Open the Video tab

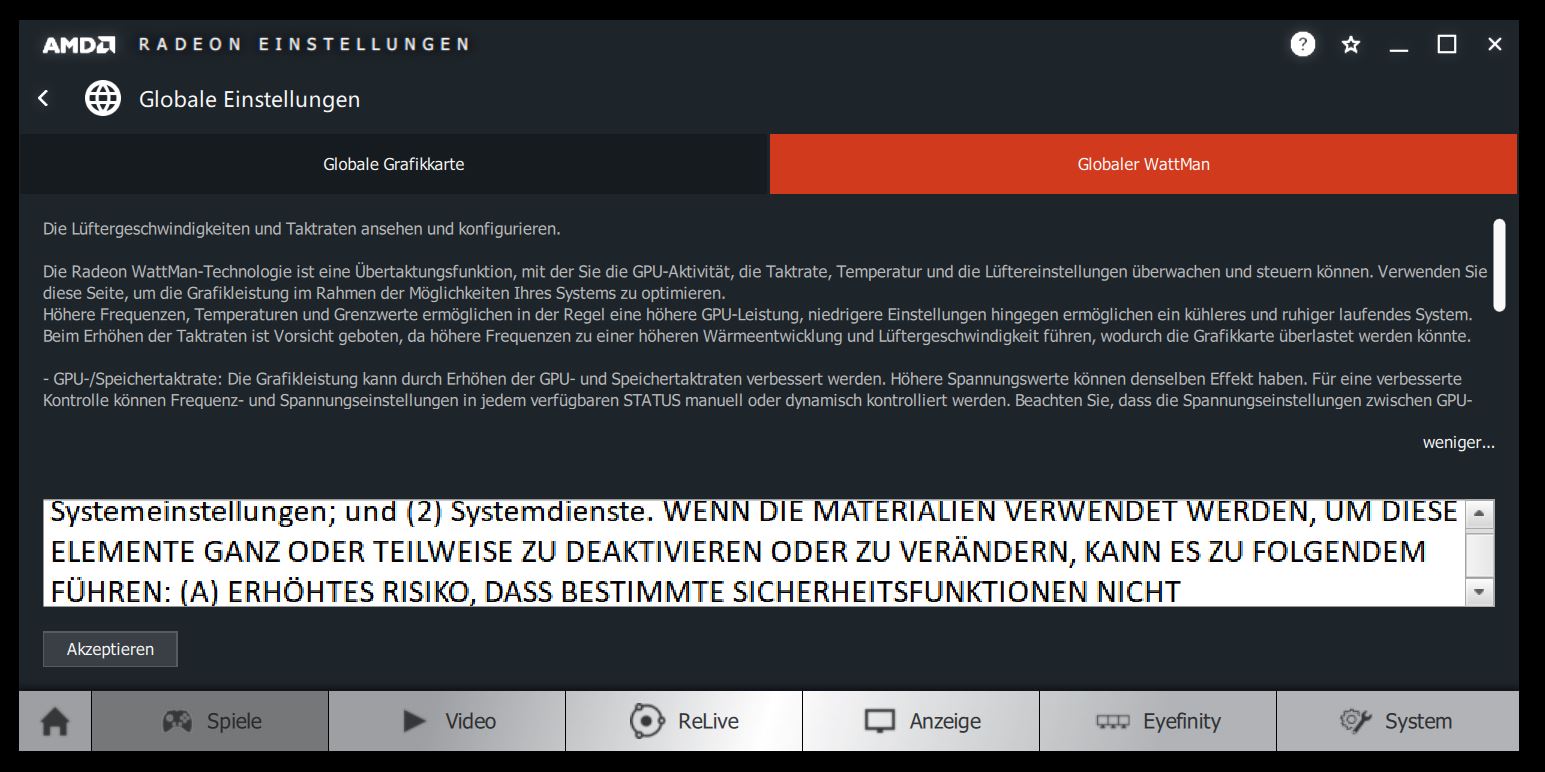(x=447, y=721)
